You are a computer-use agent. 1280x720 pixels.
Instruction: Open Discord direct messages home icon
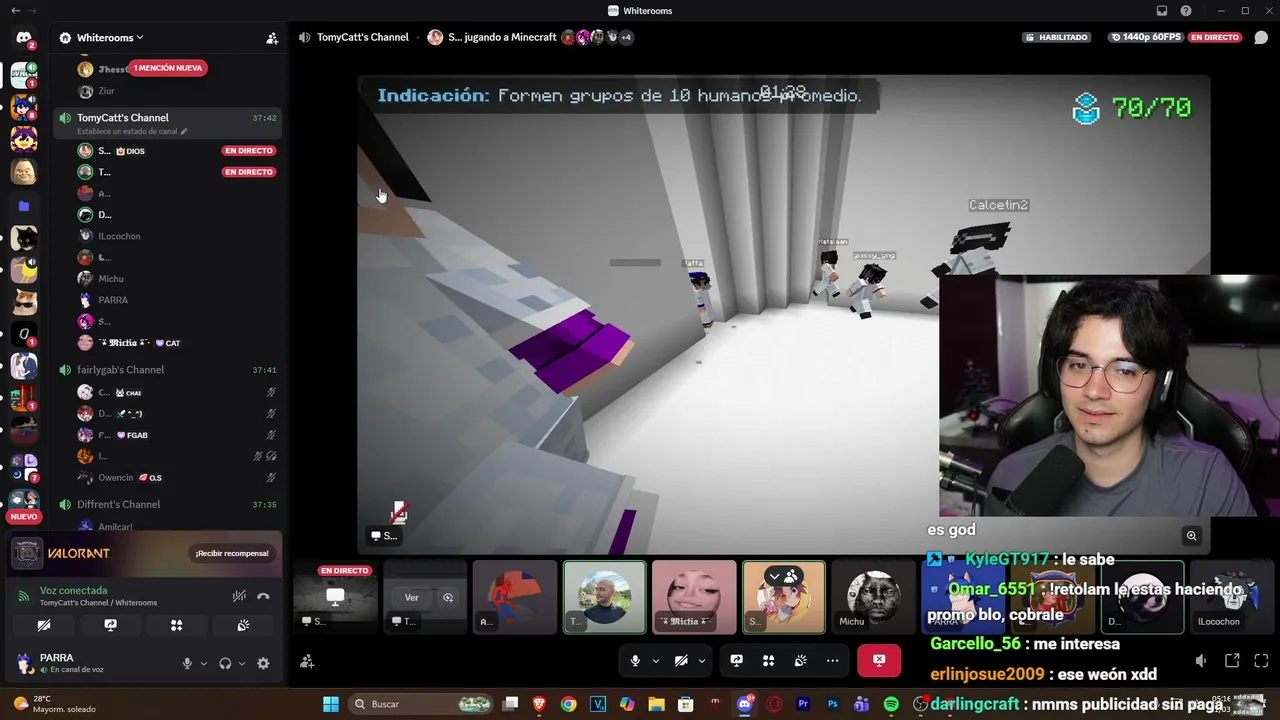tap(24, 38)
